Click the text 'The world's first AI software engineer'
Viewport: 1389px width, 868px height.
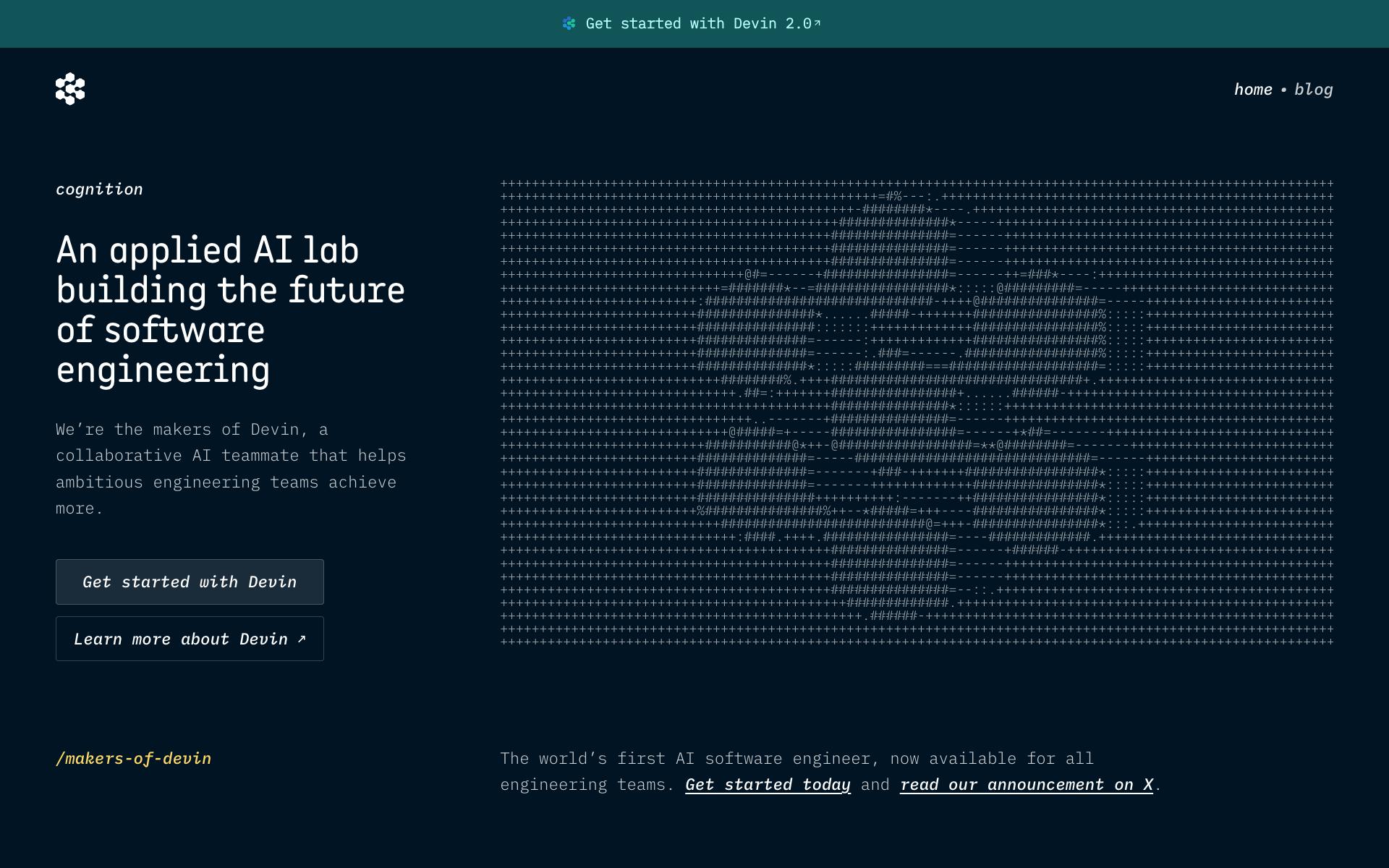tap(689, 759)
